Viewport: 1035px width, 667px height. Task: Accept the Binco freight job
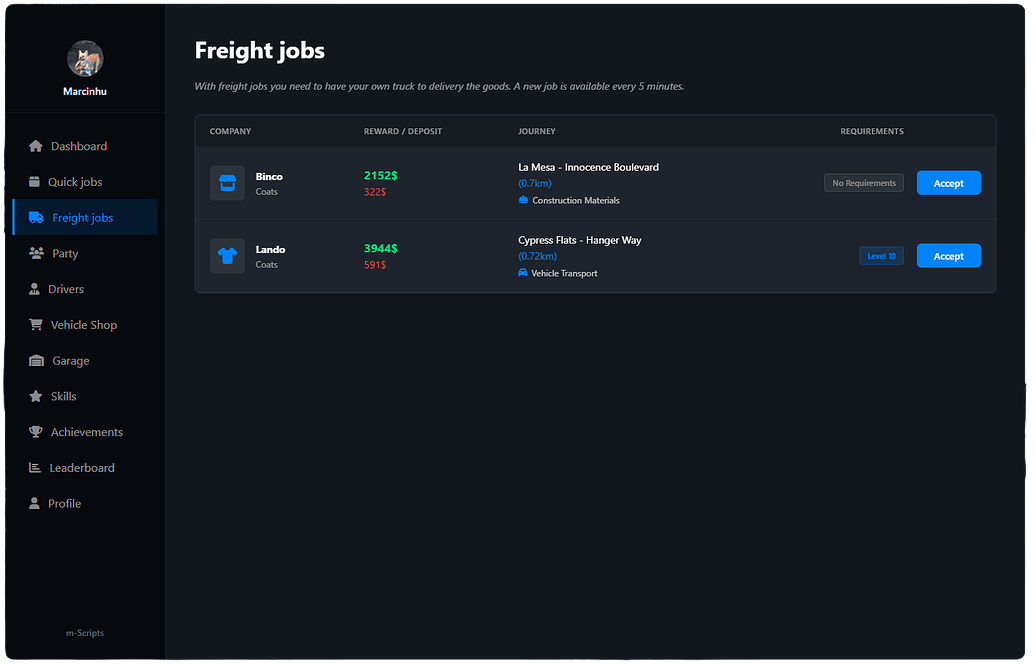[x=949, y=183]
